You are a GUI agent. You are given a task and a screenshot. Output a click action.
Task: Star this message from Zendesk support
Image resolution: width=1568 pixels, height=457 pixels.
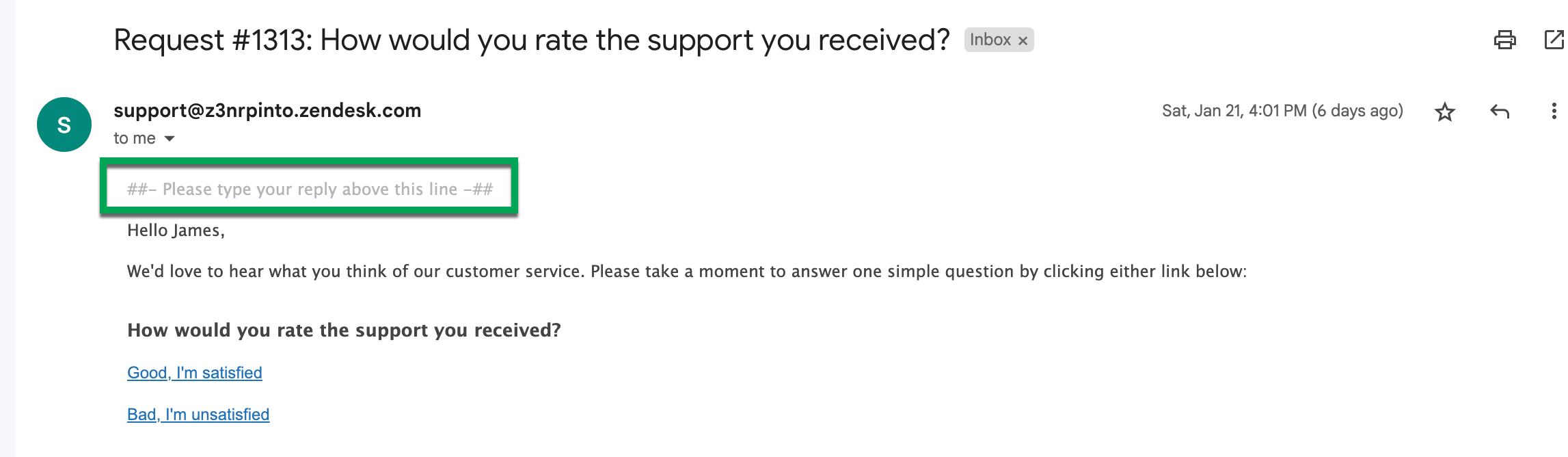1444,112
